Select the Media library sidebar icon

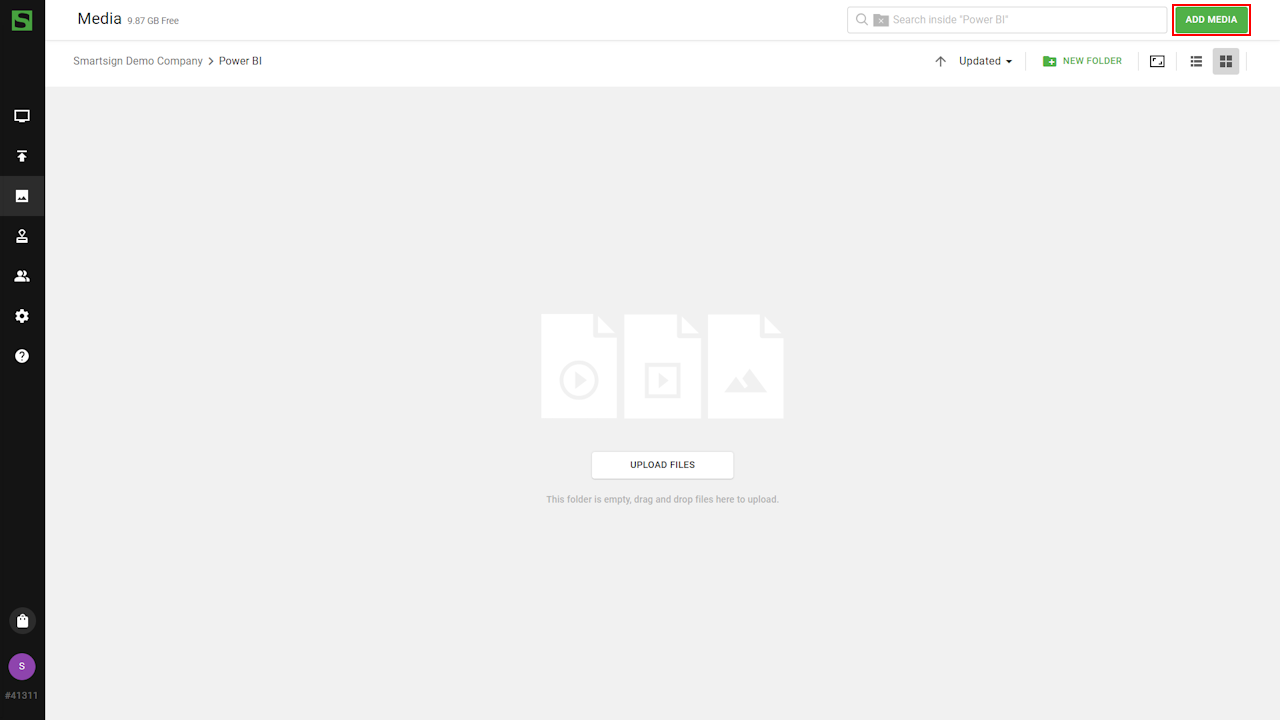[x=22, y=196]
